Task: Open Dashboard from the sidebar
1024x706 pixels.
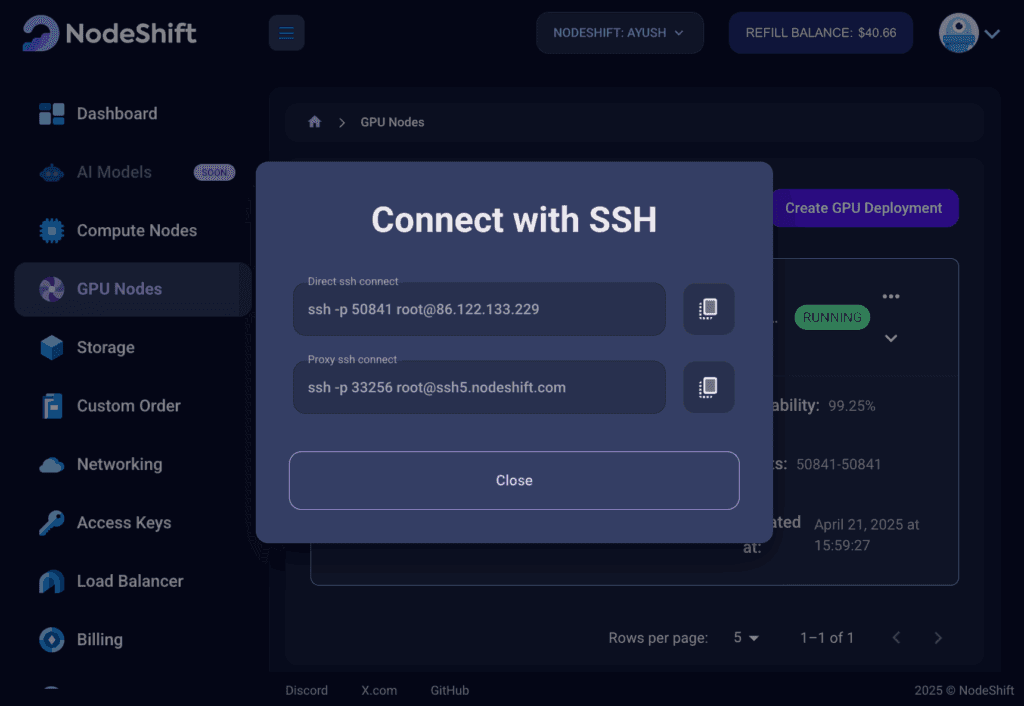Action: [117, 114]
